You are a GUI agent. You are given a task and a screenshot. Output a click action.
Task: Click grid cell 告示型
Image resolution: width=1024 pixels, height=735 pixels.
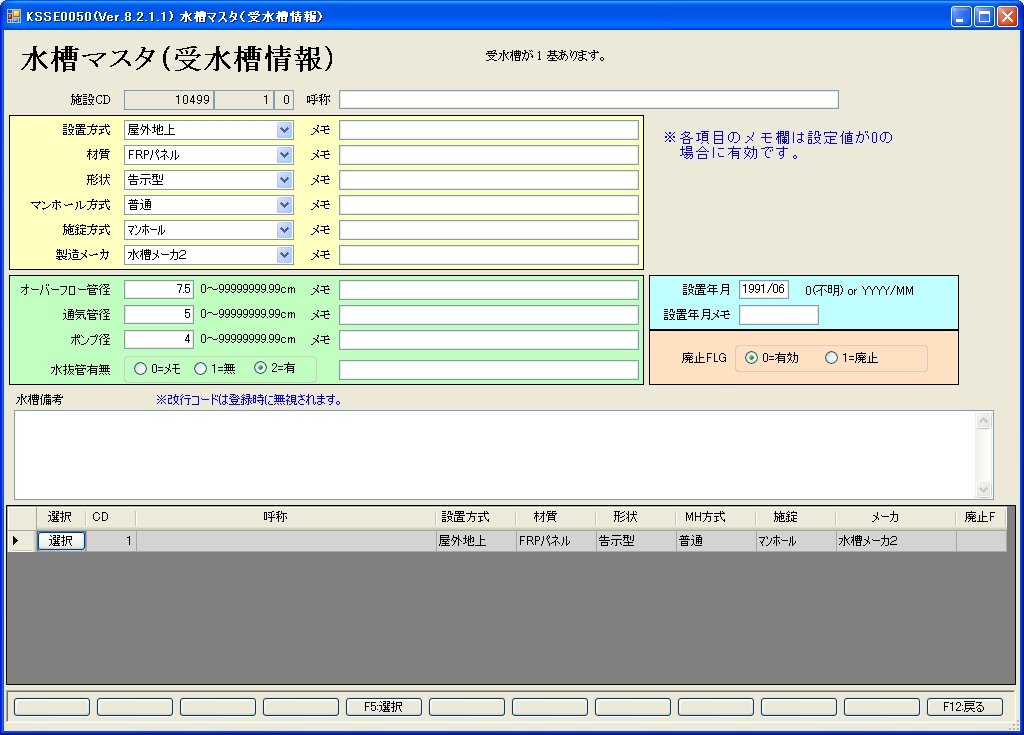point(635,541)
